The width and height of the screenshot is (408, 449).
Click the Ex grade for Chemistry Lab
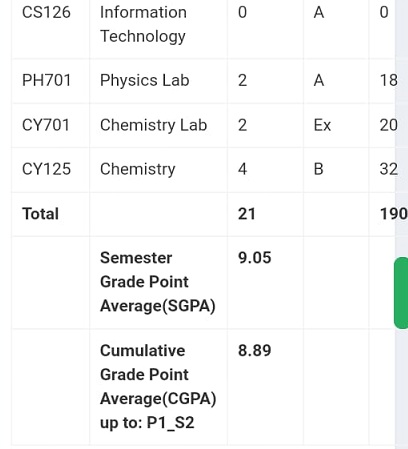click(322, 125)
